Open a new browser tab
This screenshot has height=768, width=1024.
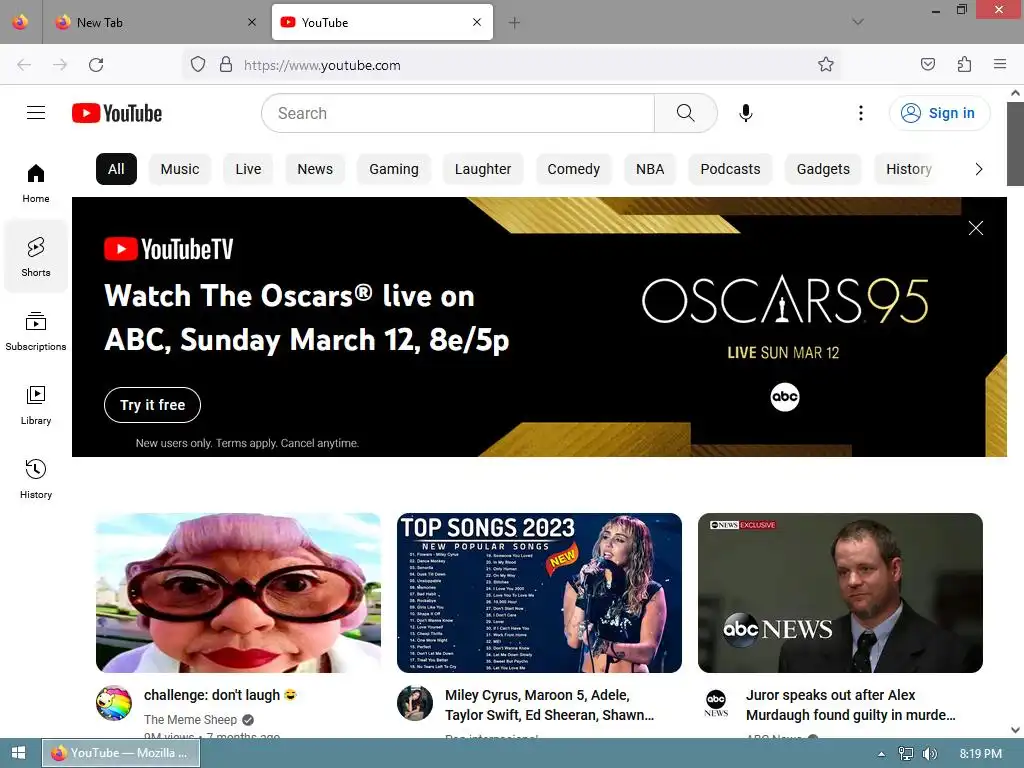(515, 23)
